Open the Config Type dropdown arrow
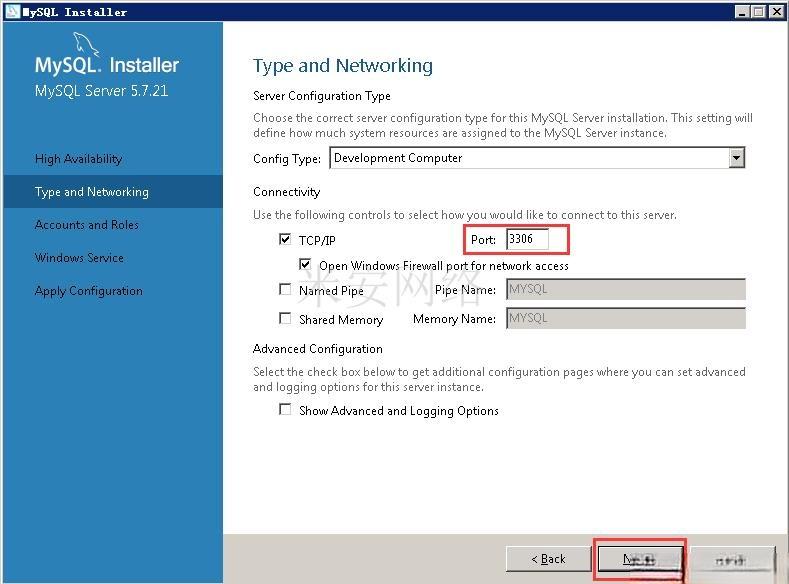 tap(736, 158)
